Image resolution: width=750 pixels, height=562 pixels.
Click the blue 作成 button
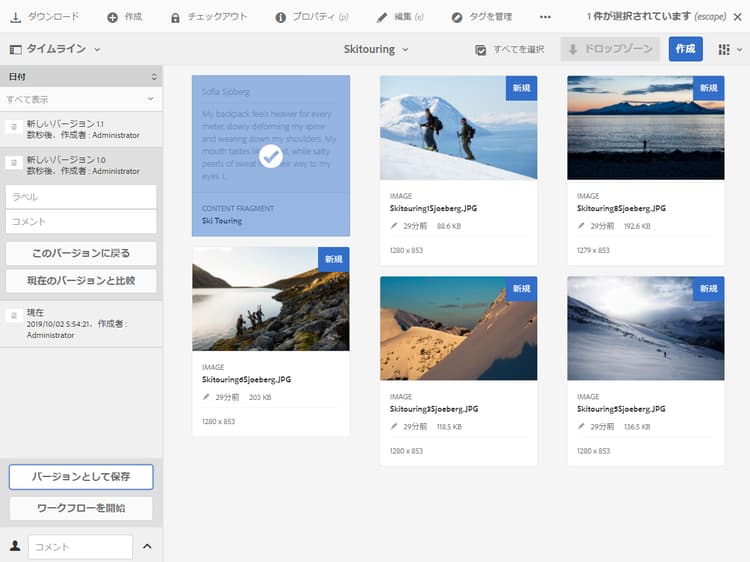(685, 49)
